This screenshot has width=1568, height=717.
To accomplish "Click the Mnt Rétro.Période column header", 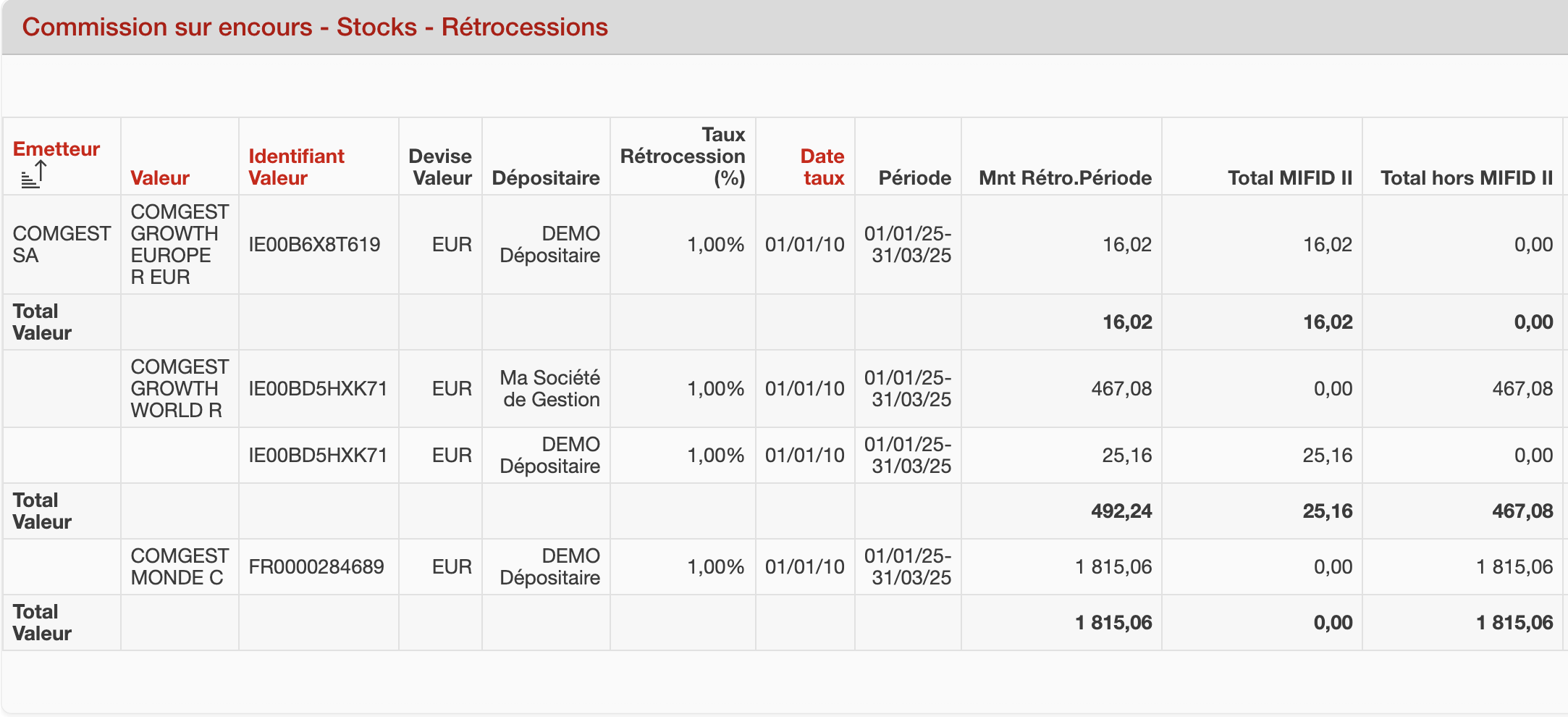I will [1065, 178].
